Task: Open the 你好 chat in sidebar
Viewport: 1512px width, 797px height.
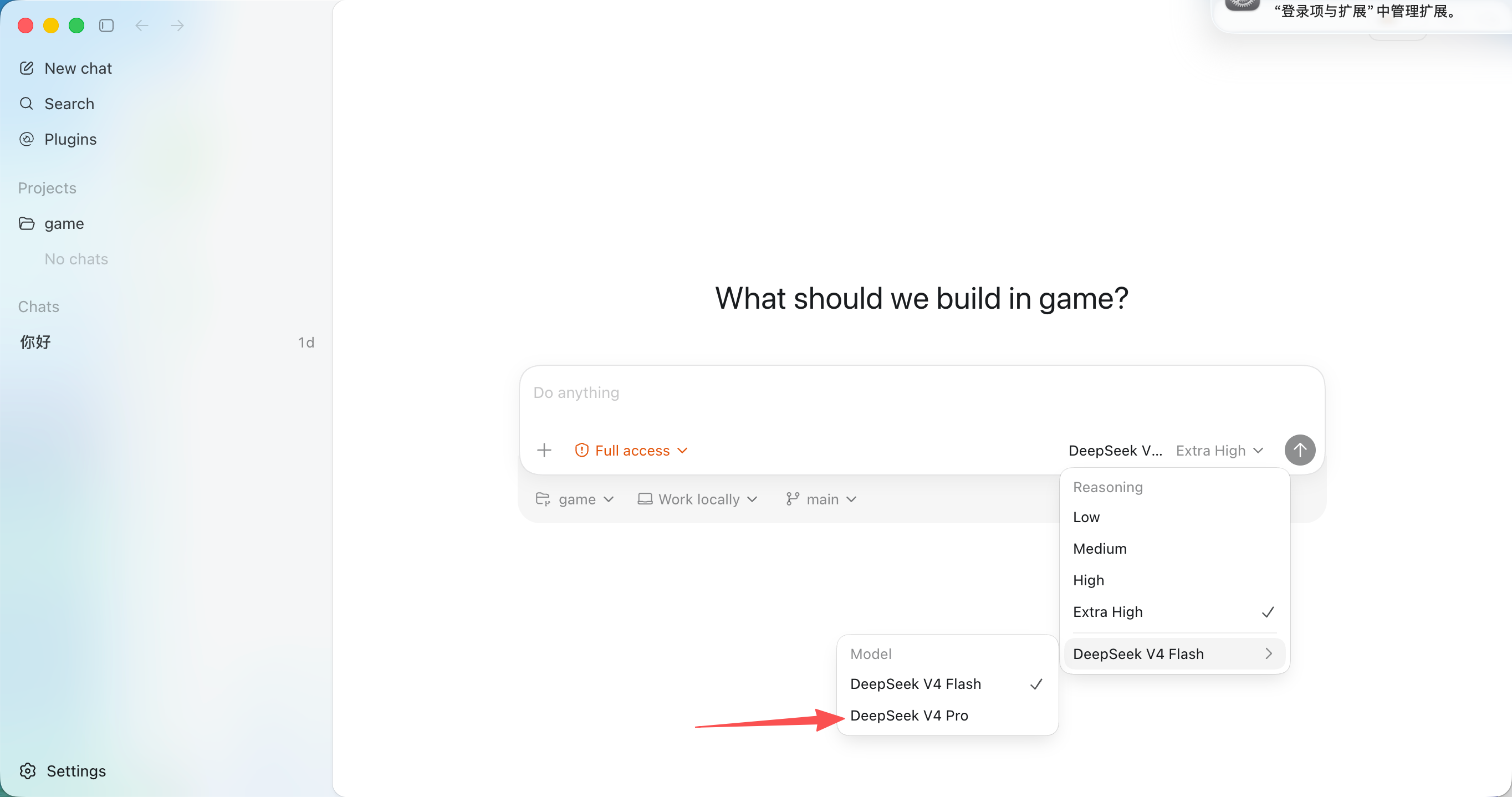Action: click(166, 342)
